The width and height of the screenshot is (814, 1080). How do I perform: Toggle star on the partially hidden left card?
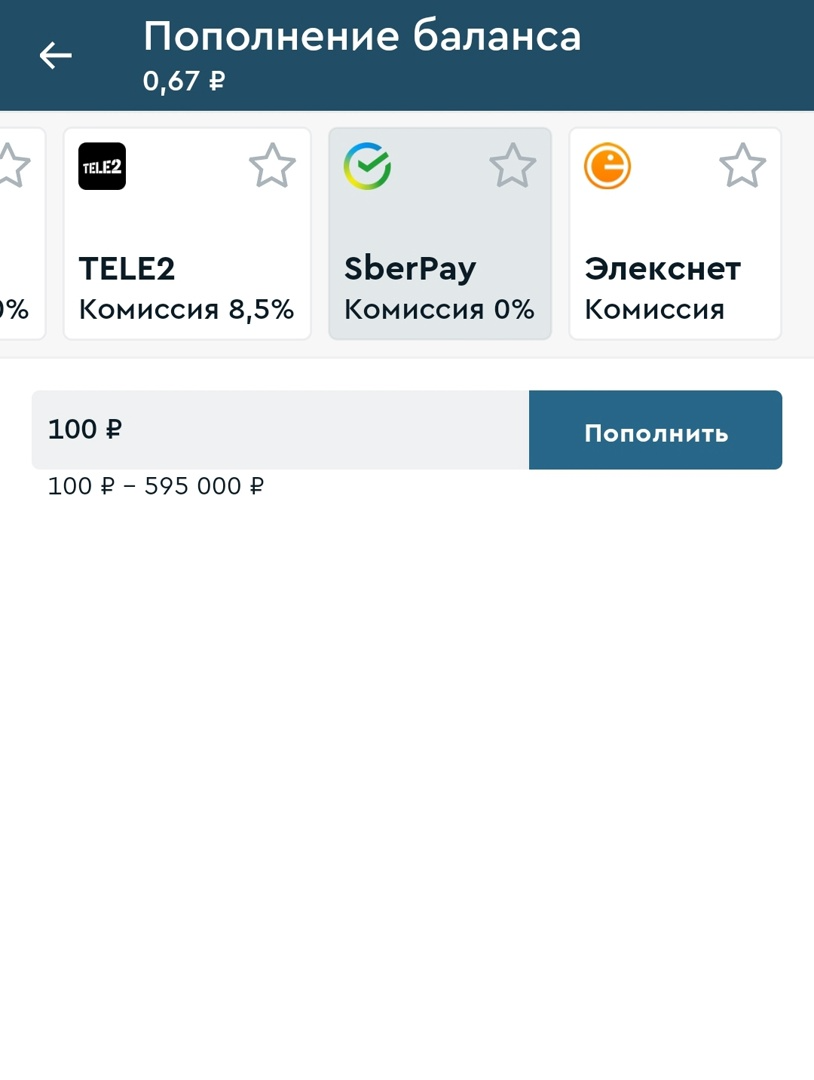(x=10, y=166)
